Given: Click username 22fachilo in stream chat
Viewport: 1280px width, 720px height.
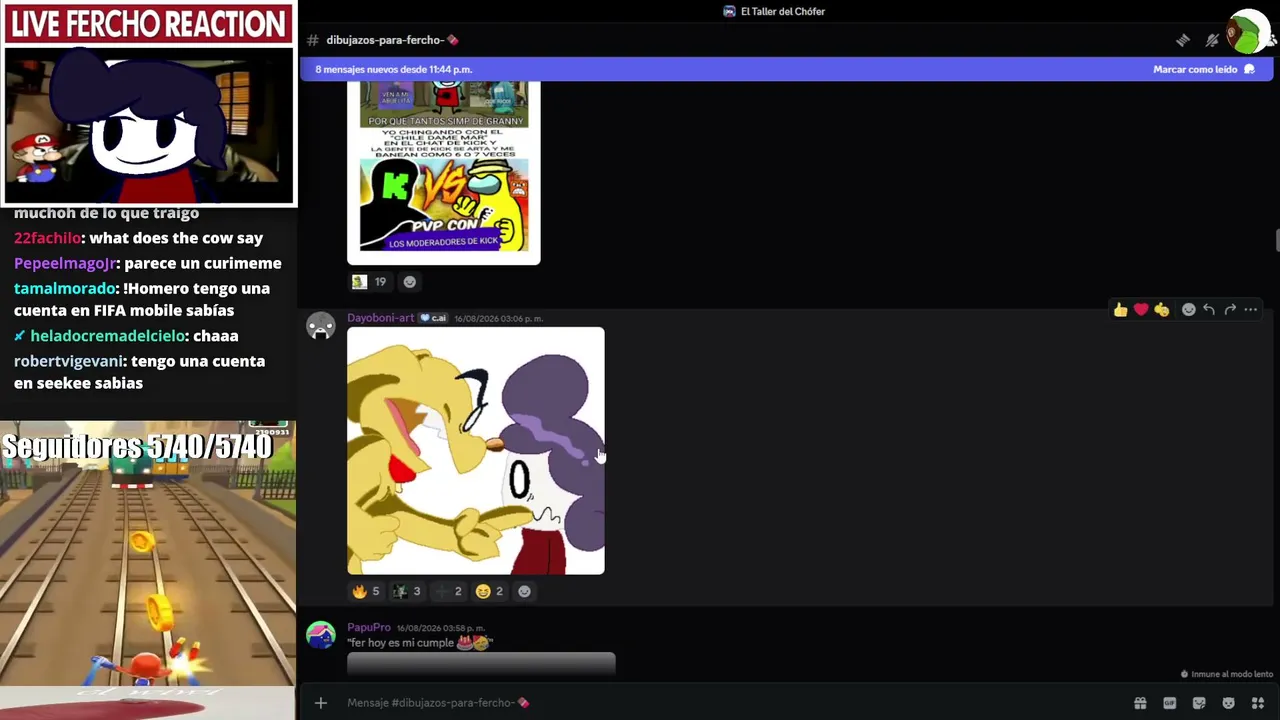Looking at the screenshot, I should click(47, 238).
